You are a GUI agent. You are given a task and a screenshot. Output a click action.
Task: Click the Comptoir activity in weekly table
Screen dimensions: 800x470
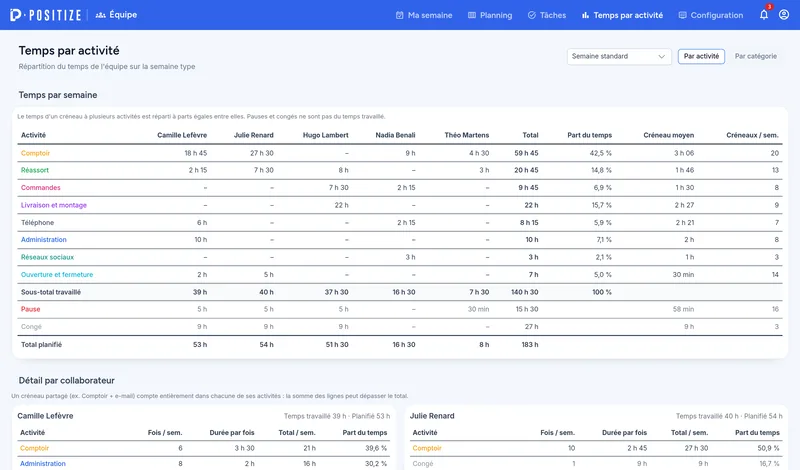(35, 153)
